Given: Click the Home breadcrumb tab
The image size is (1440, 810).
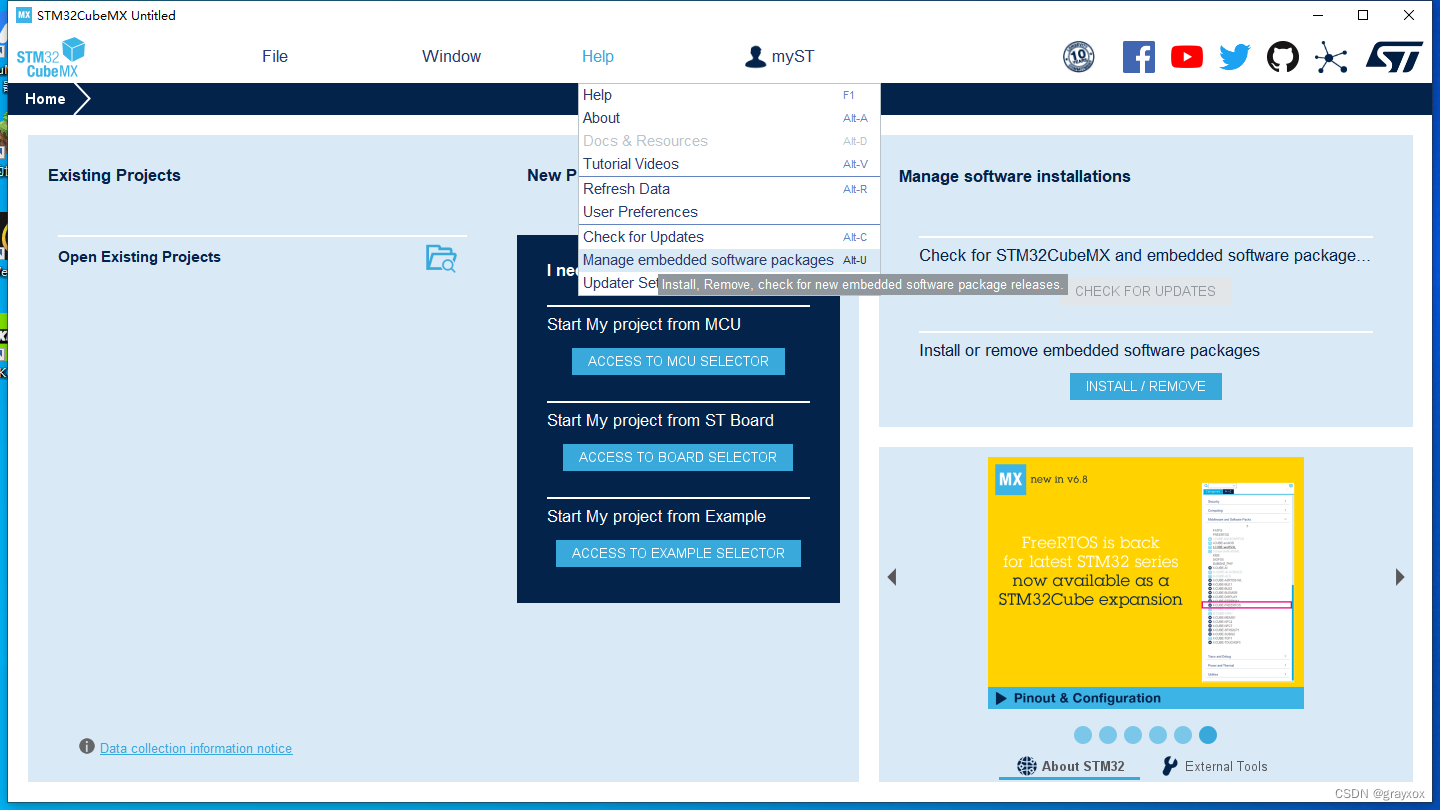Looking at the screenshot, I should point(45,99).
